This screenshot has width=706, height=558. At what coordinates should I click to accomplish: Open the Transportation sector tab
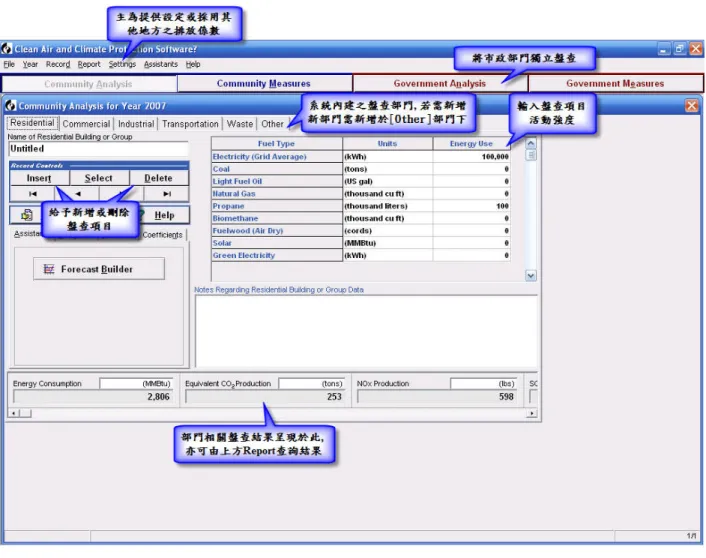tap(190, 124)
